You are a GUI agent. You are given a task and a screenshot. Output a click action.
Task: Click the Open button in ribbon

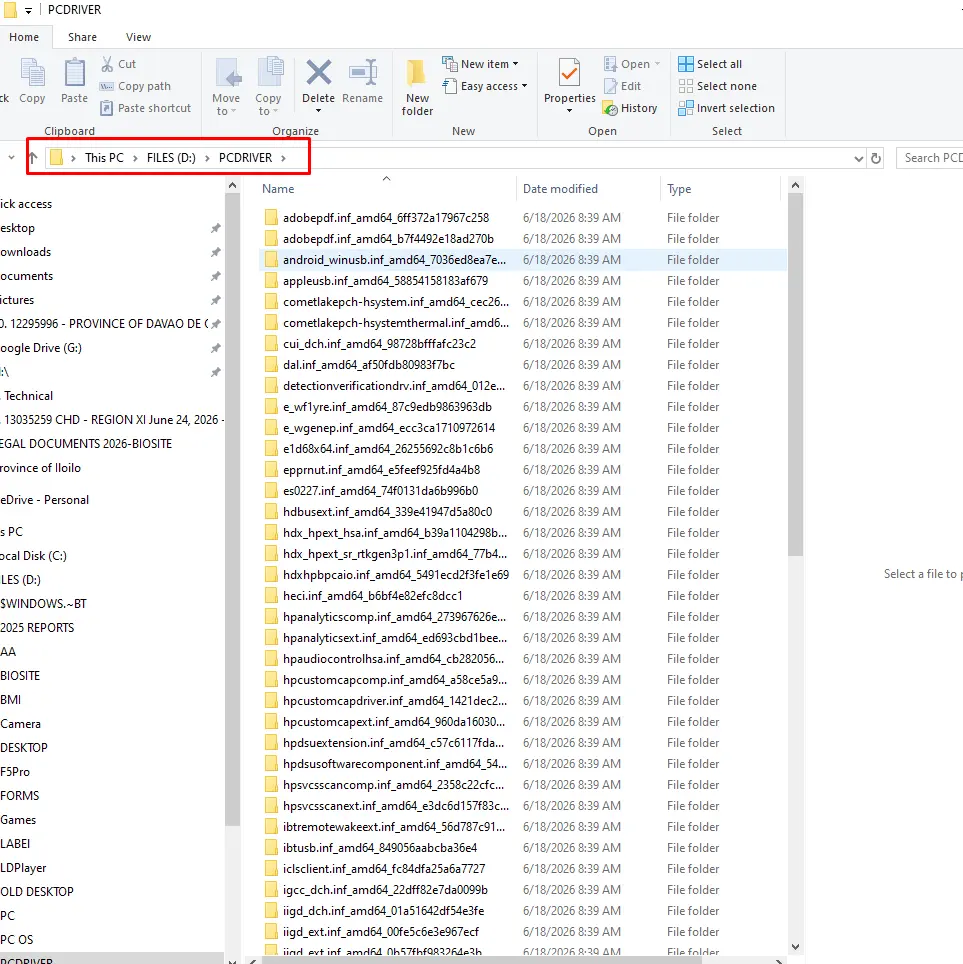click(x=632, y=64)
